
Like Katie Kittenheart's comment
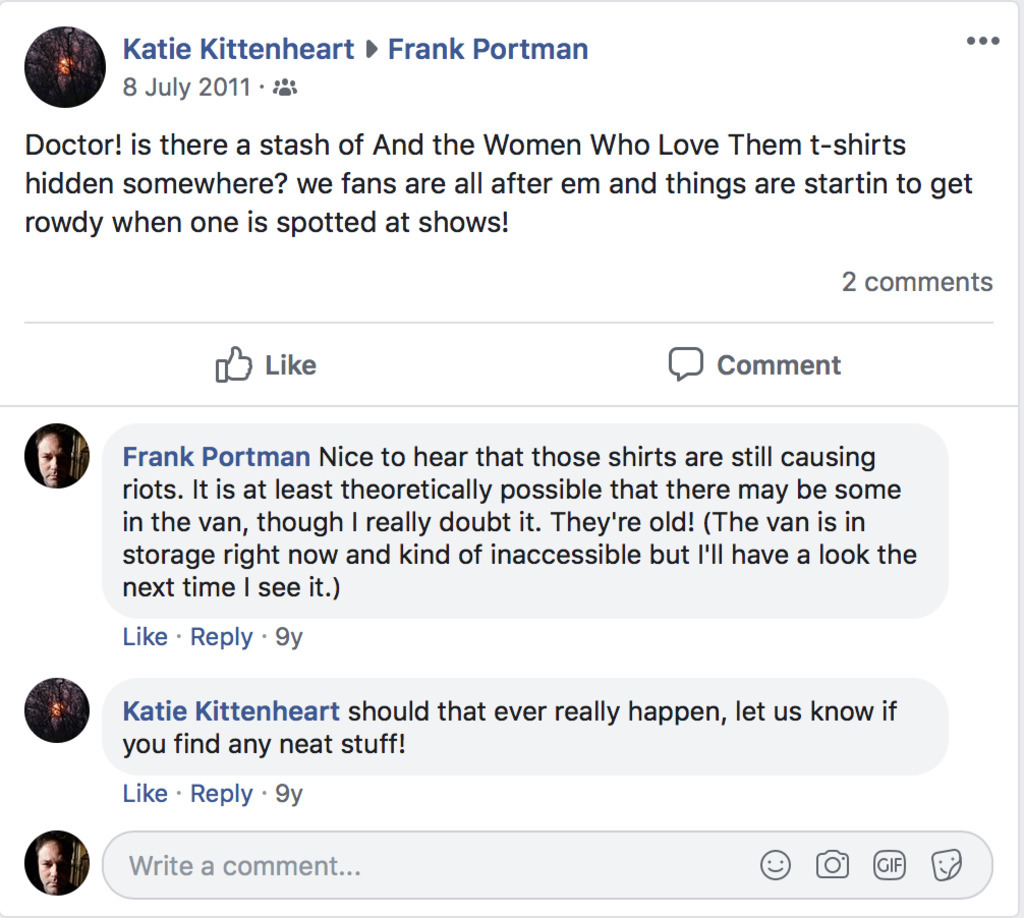[x=145, y=793]
